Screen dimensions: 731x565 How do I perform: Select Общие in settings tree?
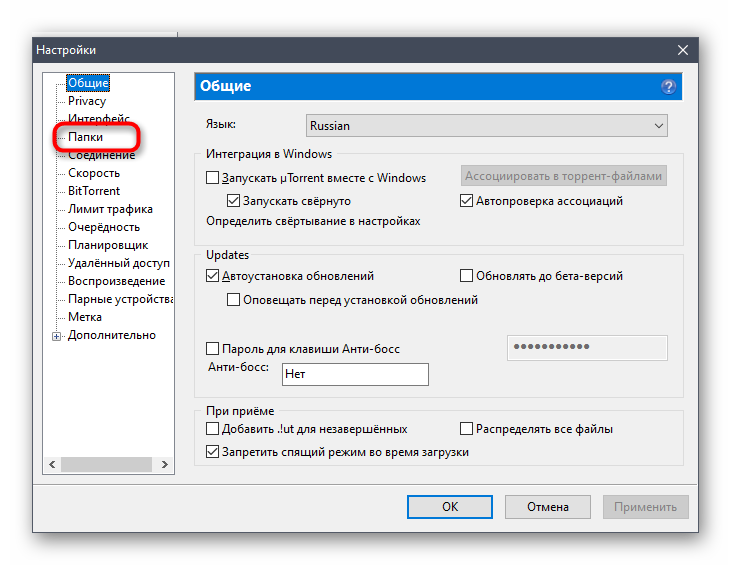coord(88,83)
